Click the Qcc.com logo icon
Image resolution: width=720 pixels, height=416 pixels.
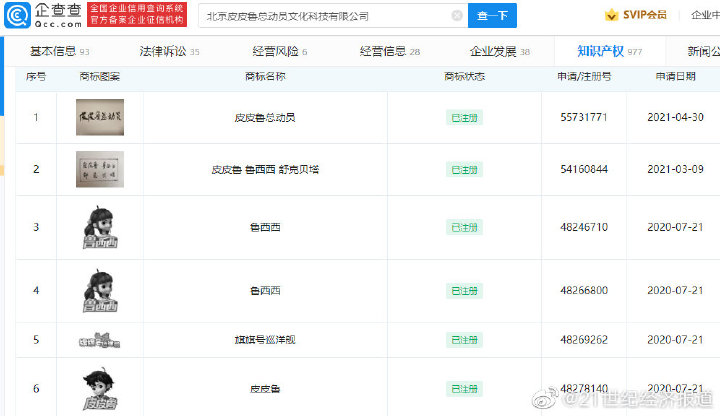click(x=17, y=15)
